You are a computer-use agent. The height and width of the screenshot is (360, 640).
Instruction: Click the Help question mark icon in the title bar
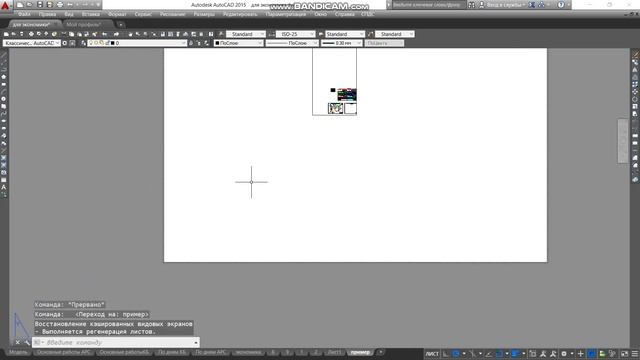[561, 5]
